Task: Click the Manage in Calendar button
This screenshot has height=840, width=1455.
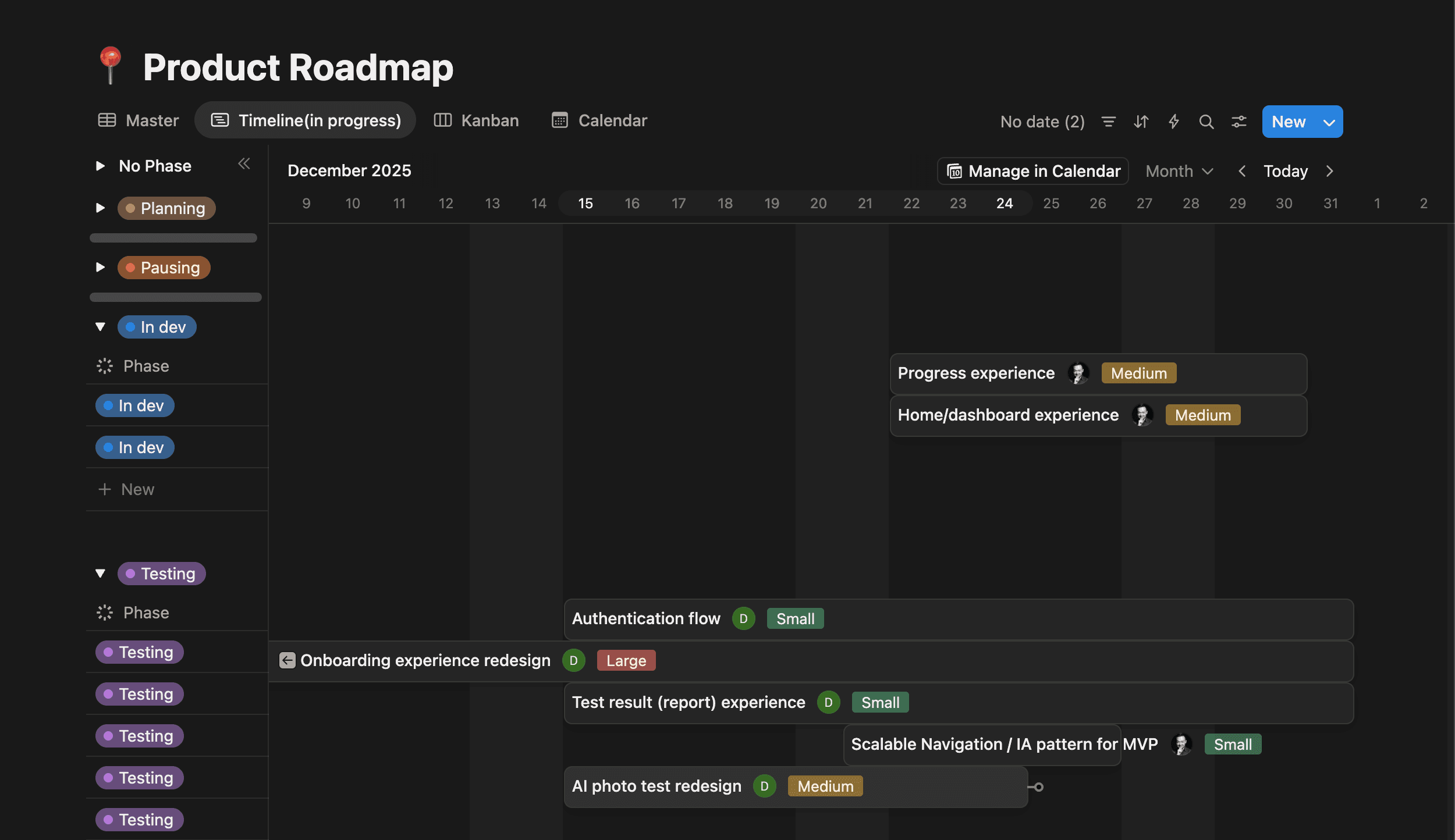Action: click(x=1032, y=170)
